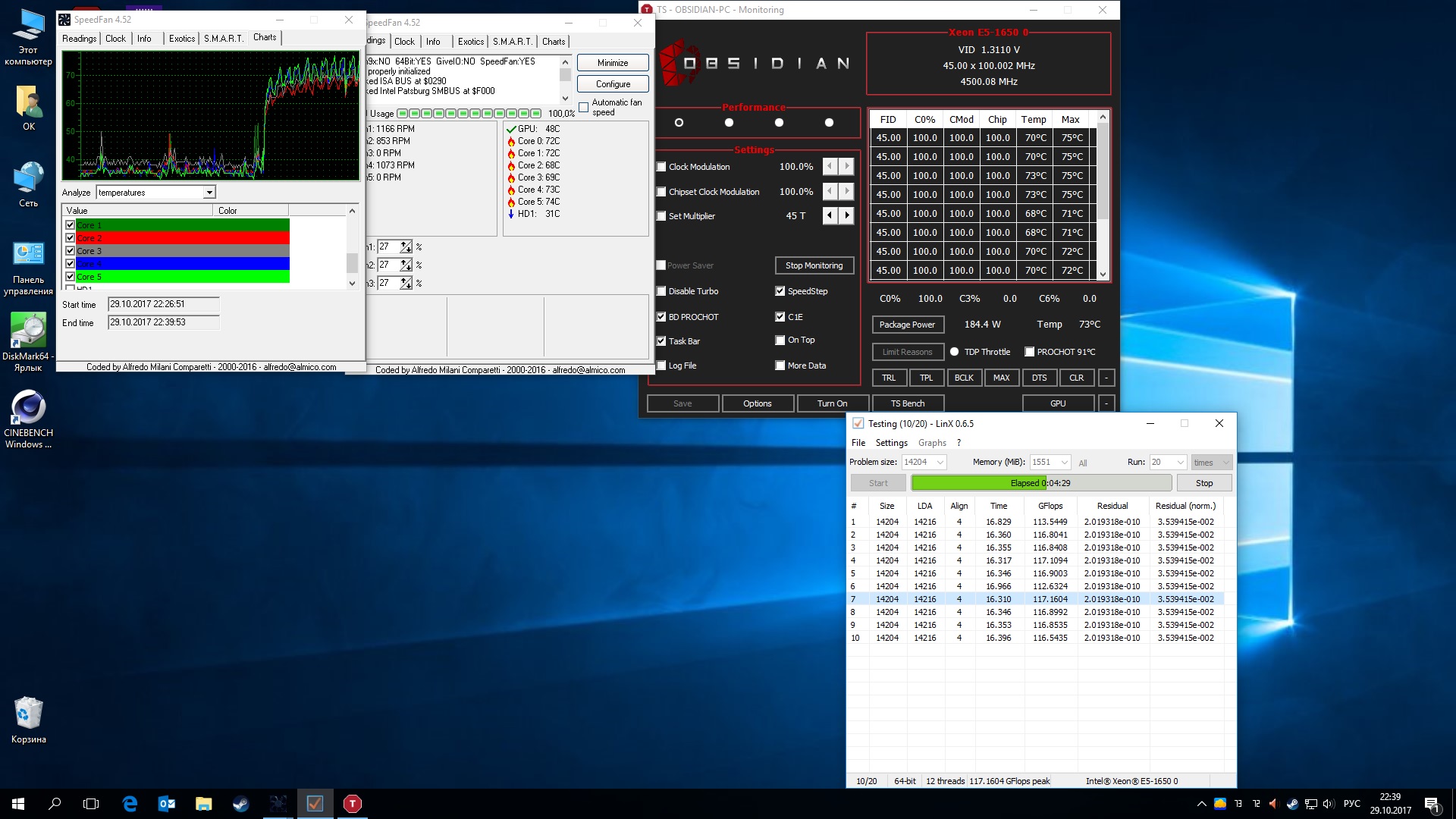
Task: Click the LinX taskbar icon
Action: click(315, 804)
